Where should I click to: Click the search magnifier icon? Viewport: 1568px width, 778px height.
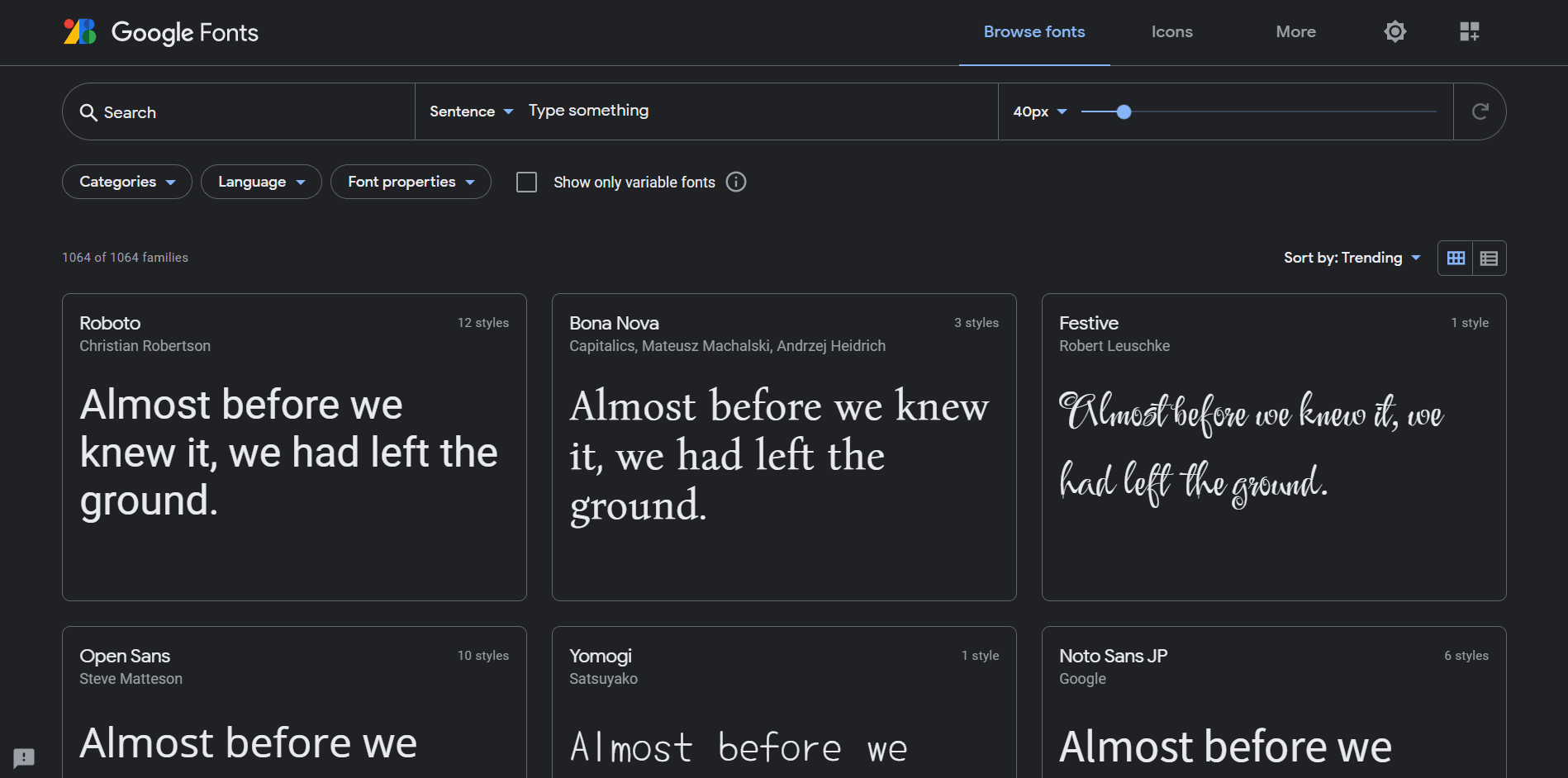pyautogui.click(x=88, y=112)
